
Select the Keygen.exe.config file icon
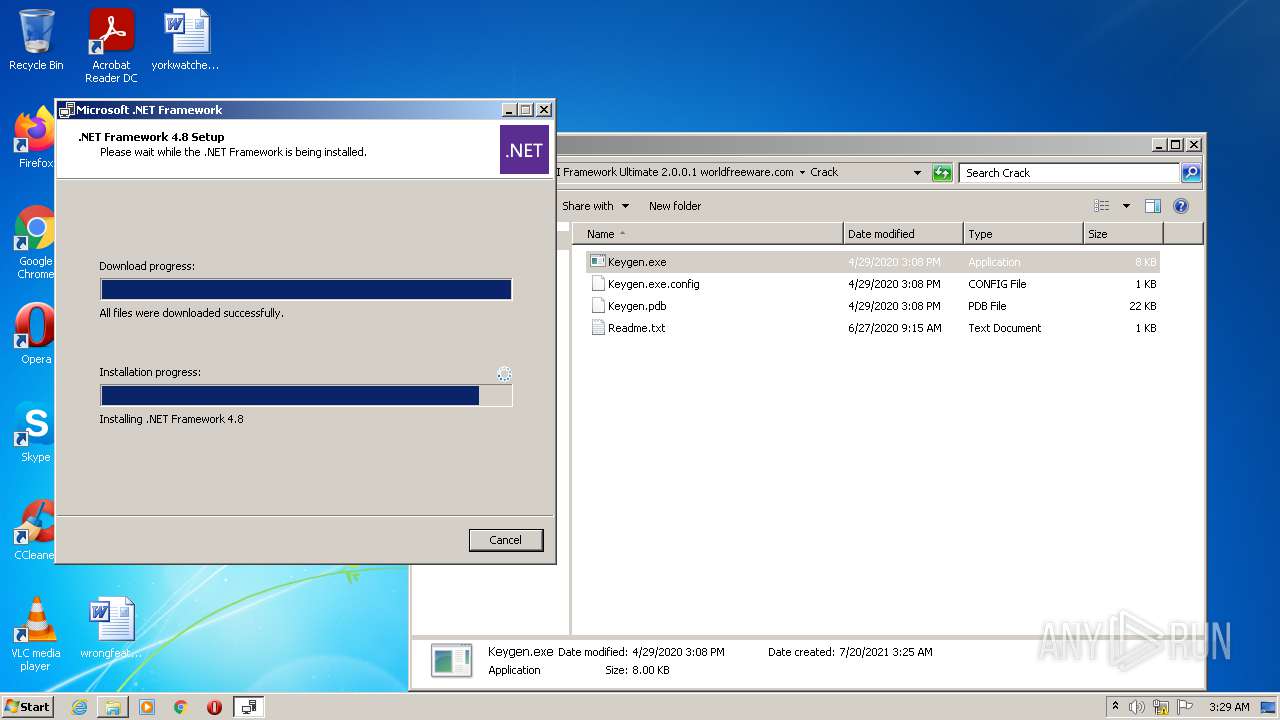[598, 284]
